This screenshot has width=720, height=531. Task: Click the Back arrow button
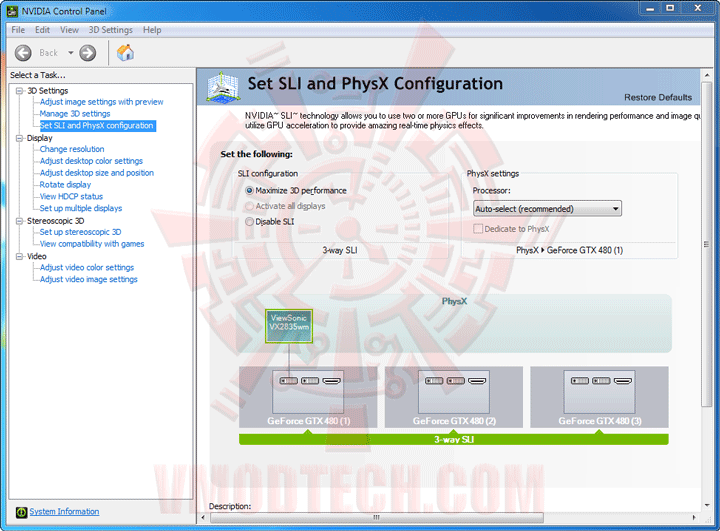click(x=23, y=53)
